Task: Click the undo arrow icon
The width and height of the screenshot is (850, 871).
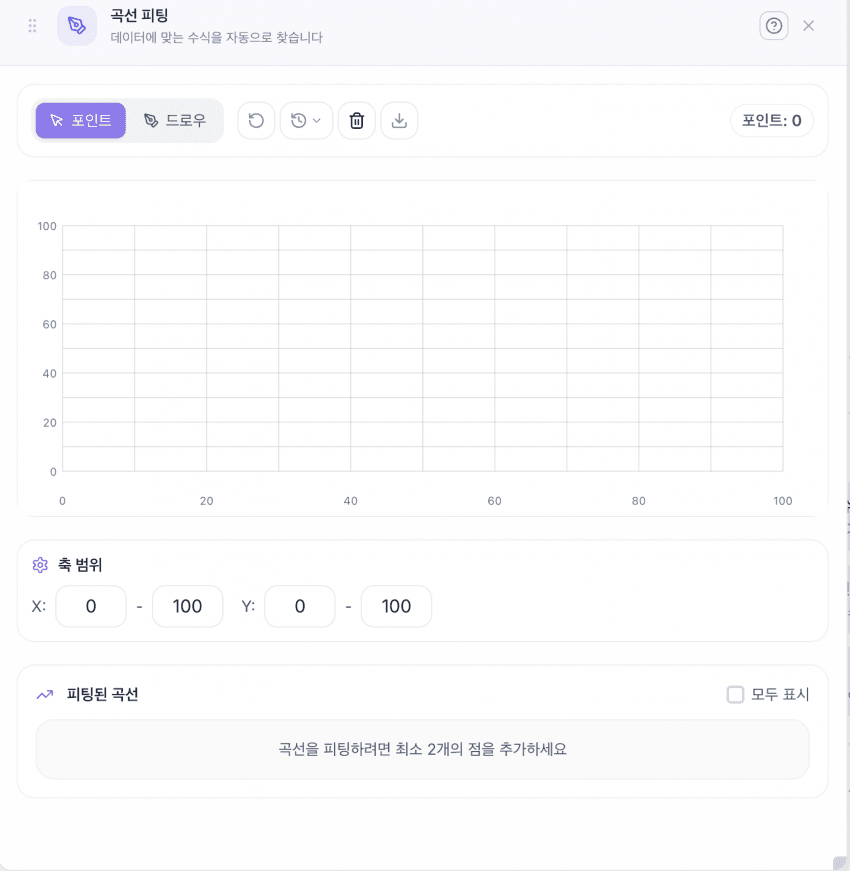Action: pyautogui.click(x=256, y=121)
